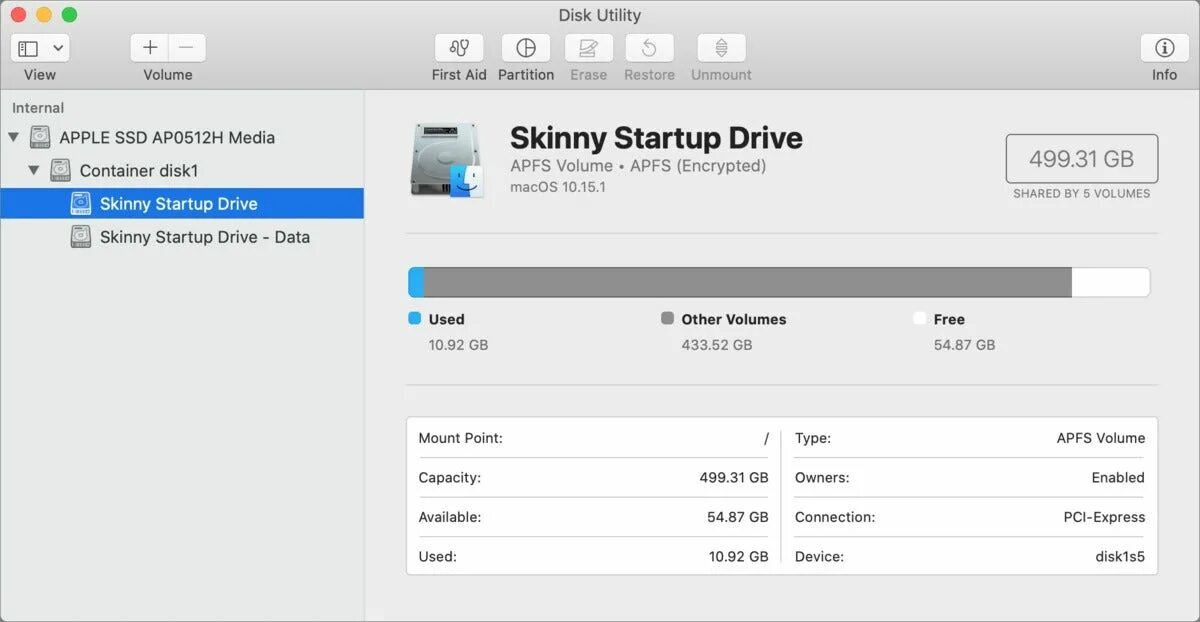Run First Aid on the volume

click(x=459, y=48)
